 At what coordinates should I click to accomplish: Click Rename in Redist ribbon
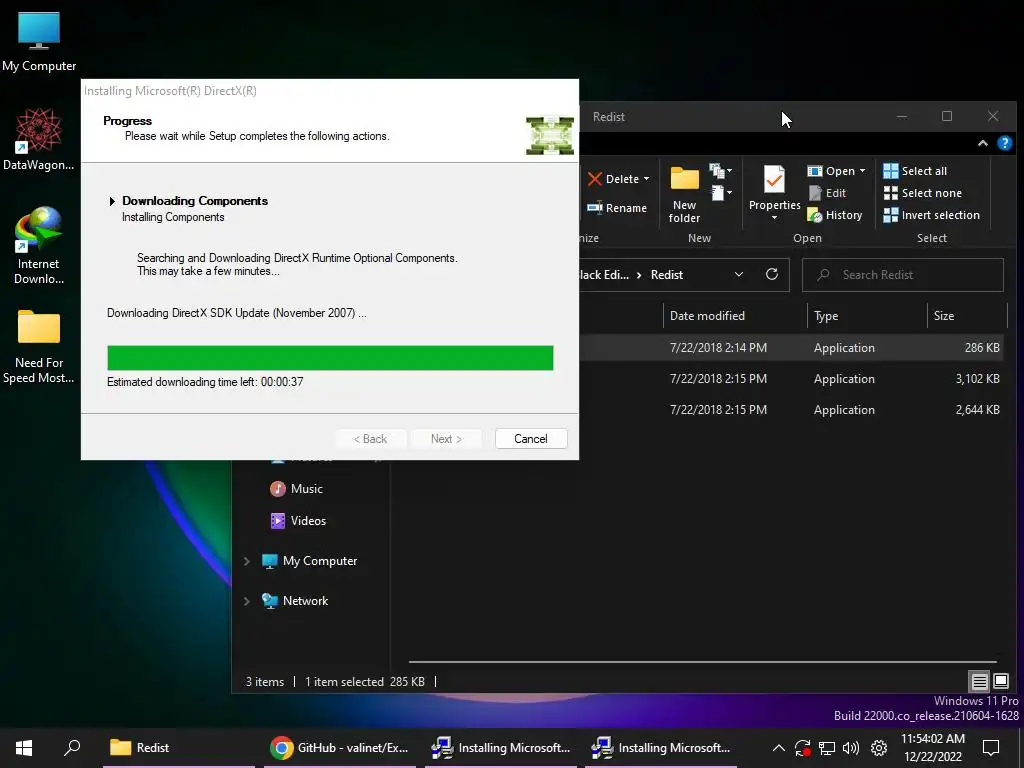tap(616, 208)
